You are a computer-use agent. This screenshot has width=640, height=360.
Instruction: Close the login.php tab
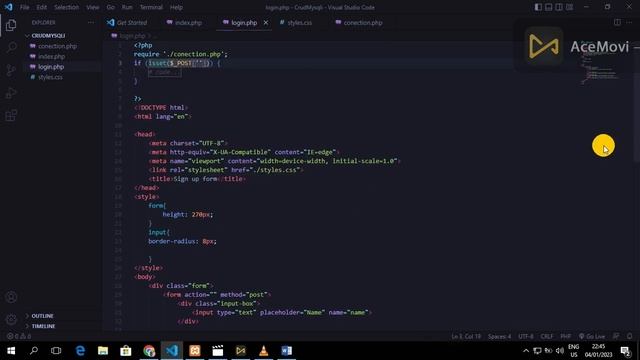pos(266,22)
